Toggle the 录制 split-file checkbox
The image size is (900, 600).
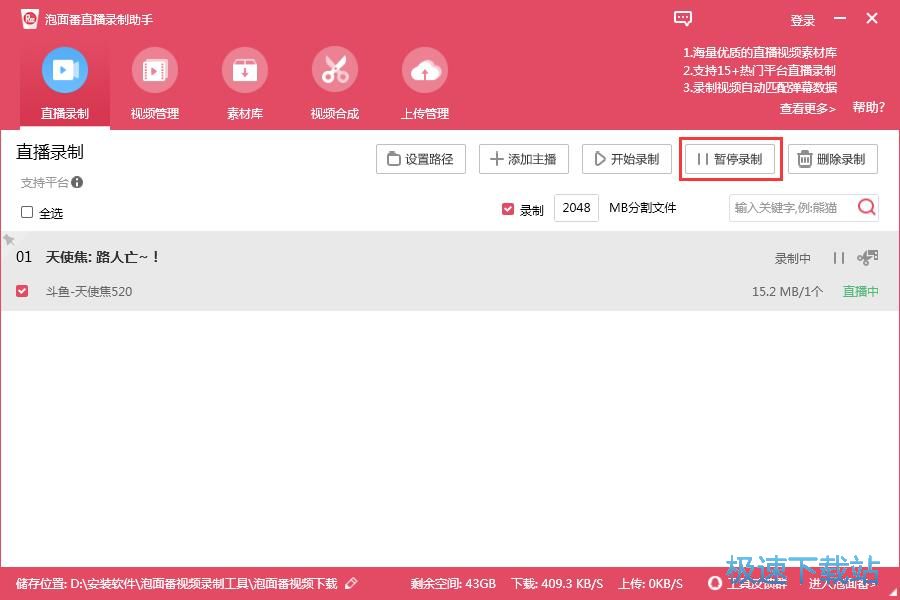coord(508,209)
